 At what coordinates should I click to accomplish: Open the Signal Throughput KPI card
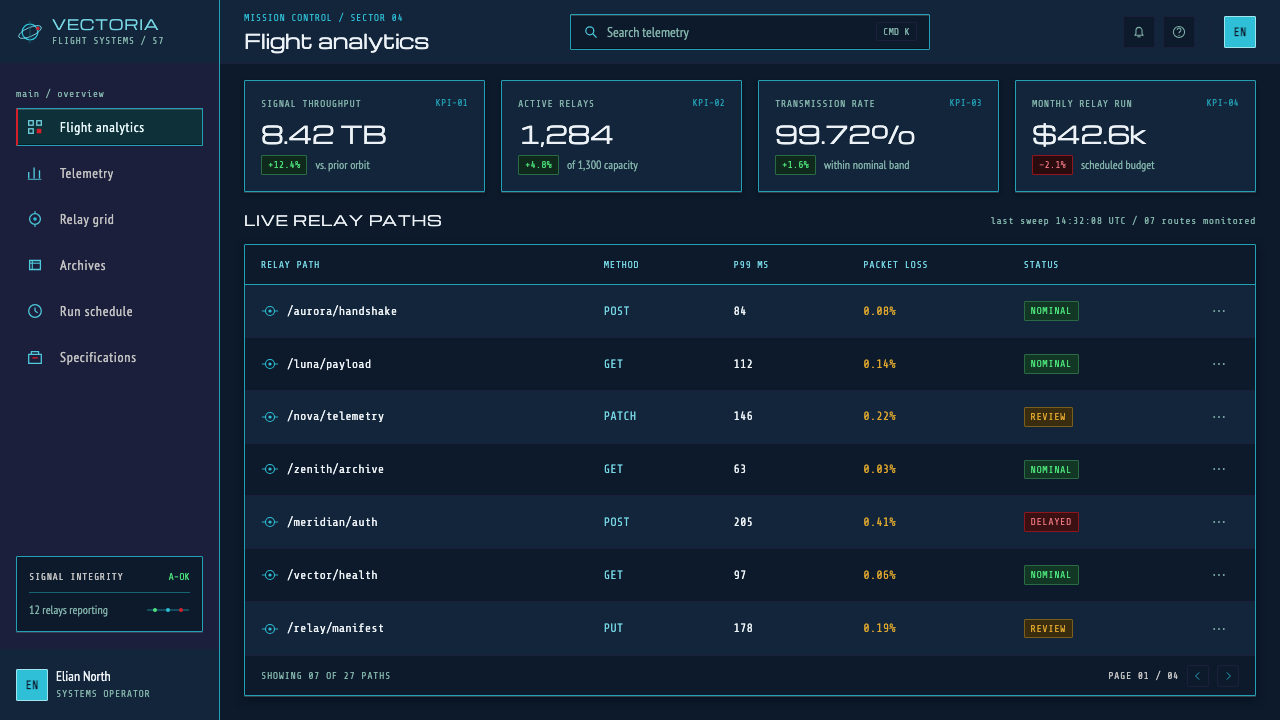(x=364, y=136)
